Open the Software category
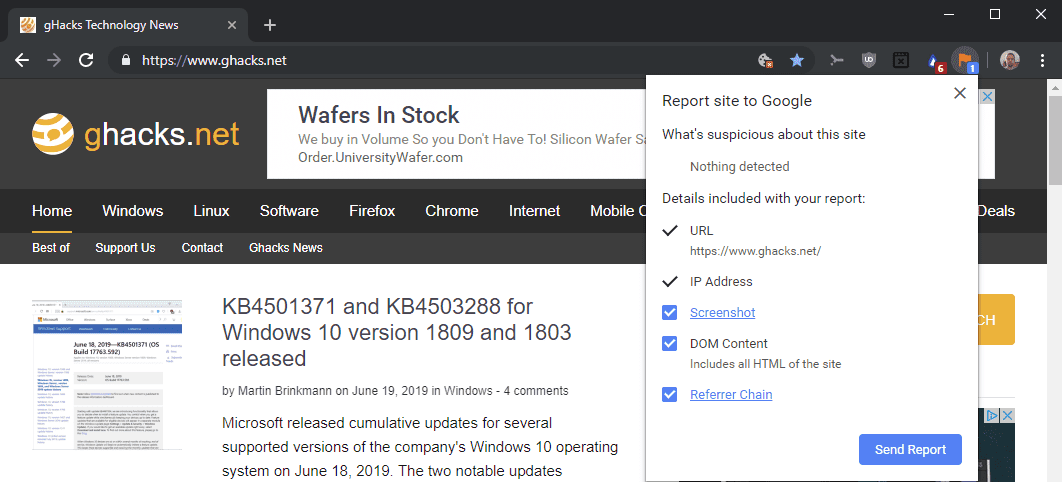Viewport: 1062px width, 482px height. point(289,211)
